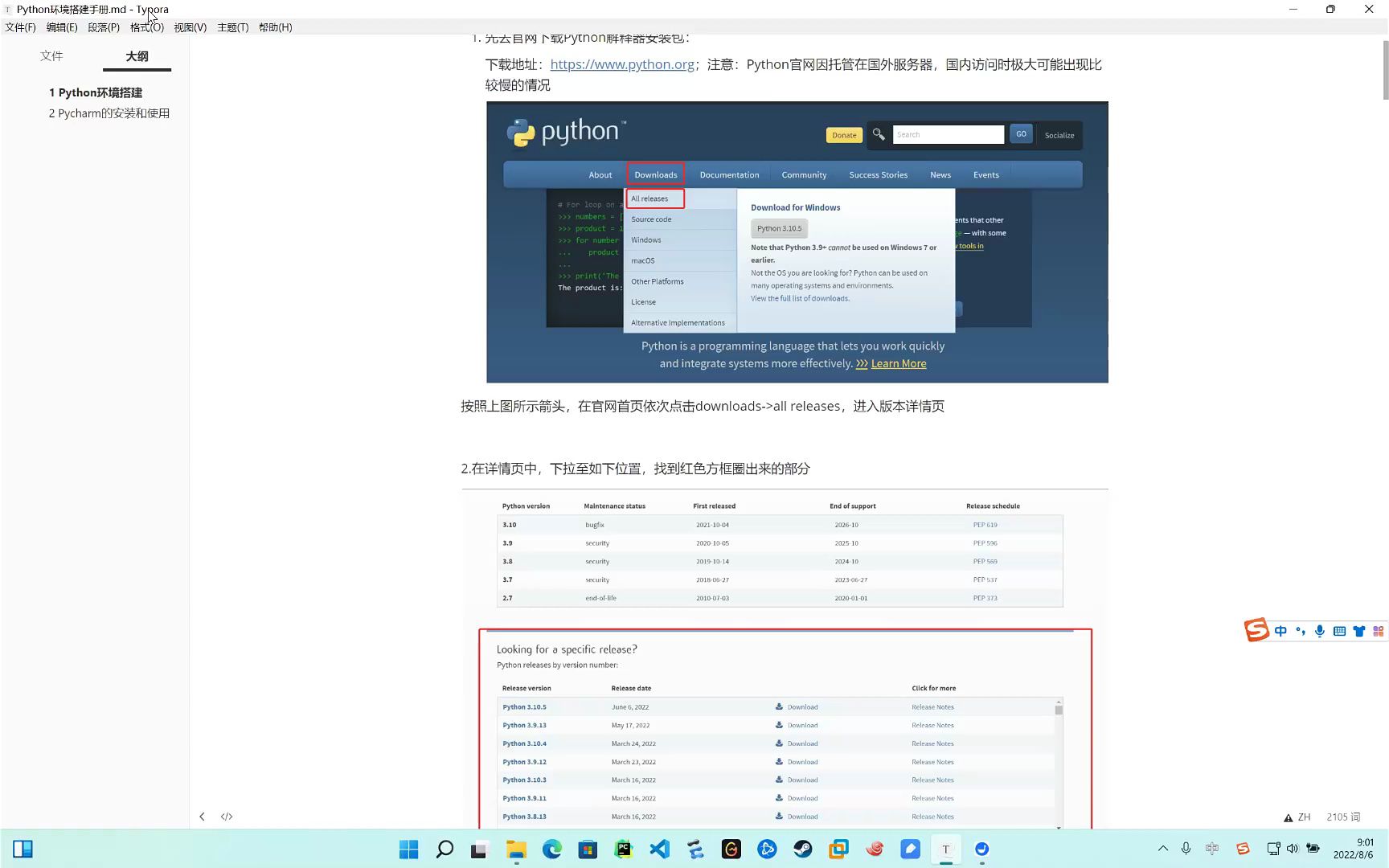Open File Explorer from the taskbar
Screen dimensions: 1389x868
(516, 849)
